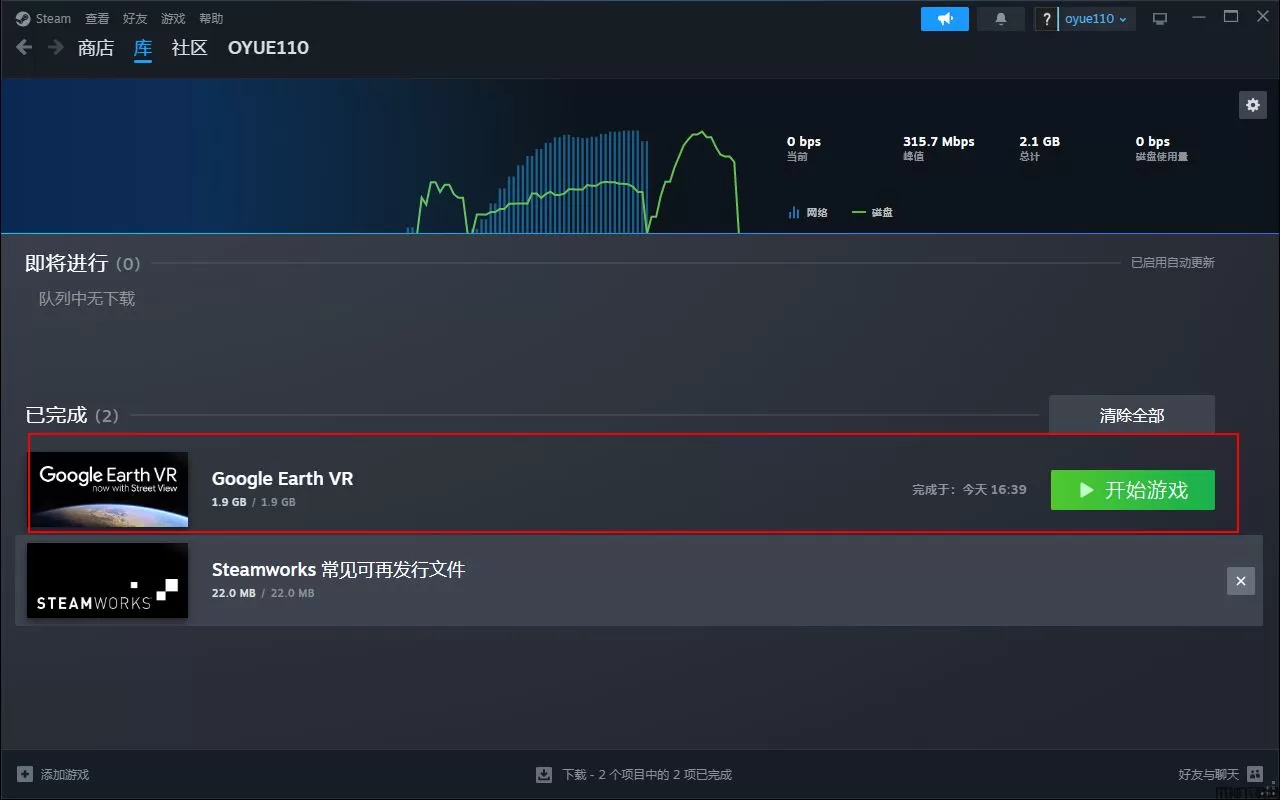Open the 社区 tab

tap(189, 47)
